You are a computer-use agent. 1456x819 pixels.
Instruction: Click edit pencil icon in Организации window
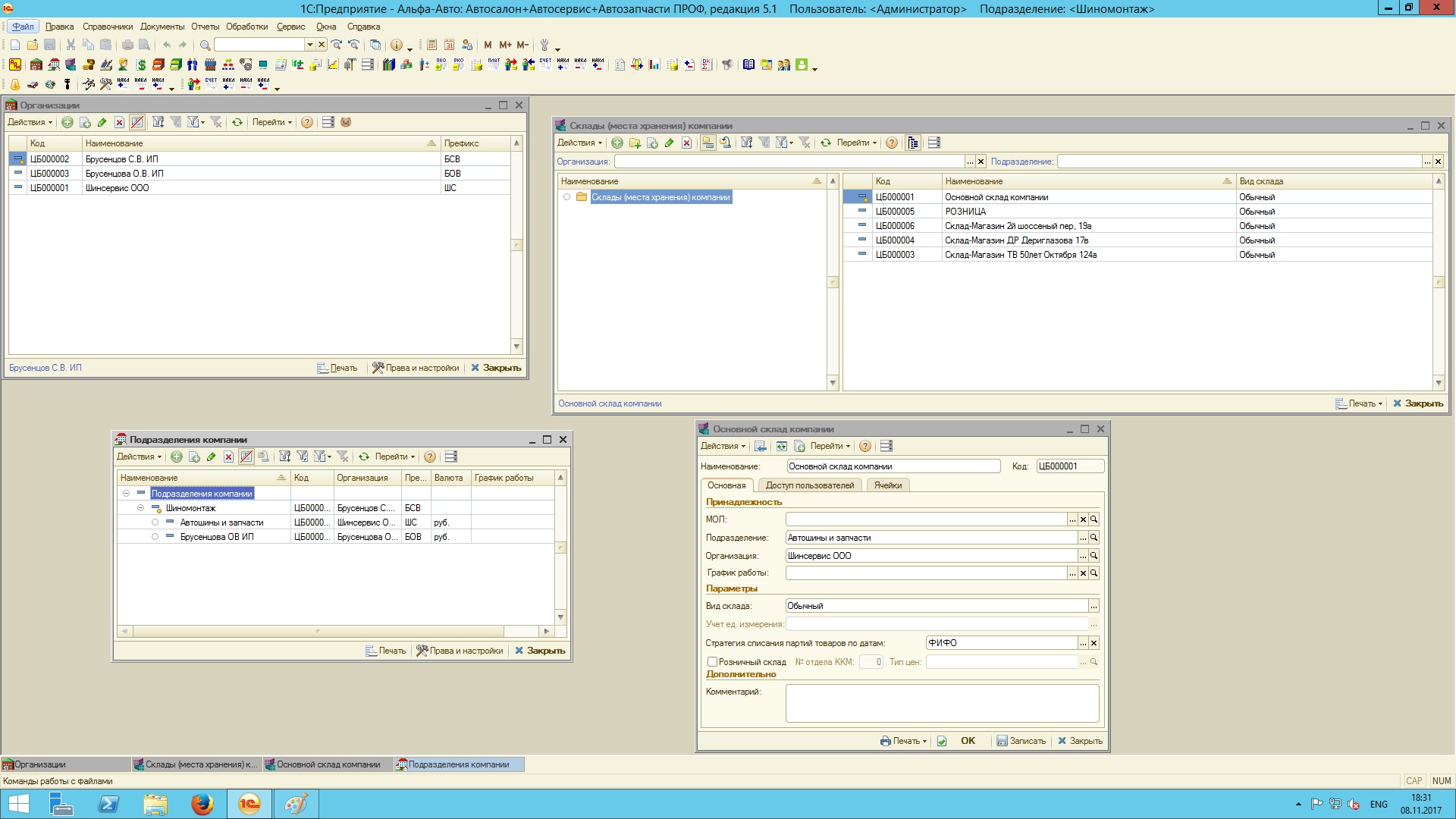(102, 122)
